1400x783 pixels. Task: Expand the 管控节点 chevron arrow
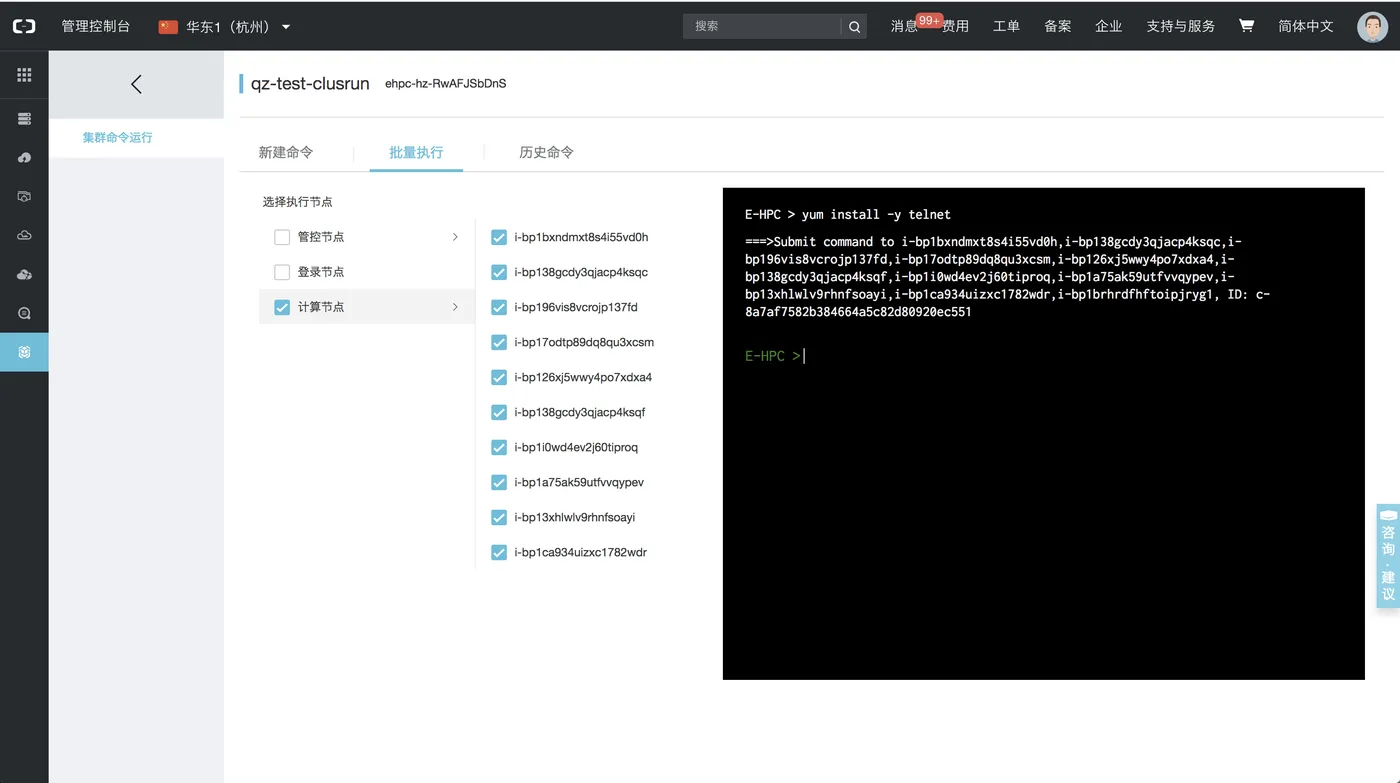click(x=455, y=237)
